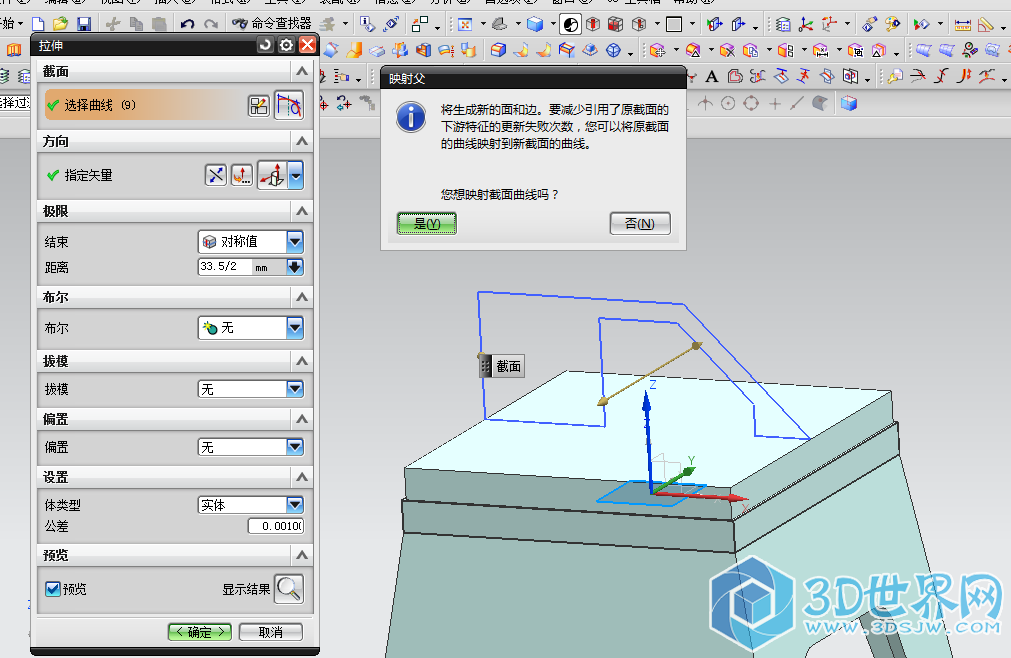Click the 截面 label handle in viewport
This screenshot has width=1011, height=658.
[x=502, y=367]
